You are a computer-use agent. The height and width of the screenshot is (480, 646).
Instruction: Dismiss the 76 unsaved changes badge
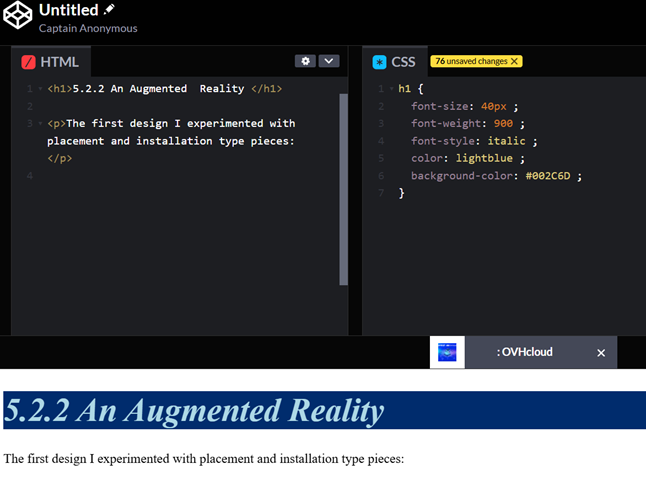[514, 61]
